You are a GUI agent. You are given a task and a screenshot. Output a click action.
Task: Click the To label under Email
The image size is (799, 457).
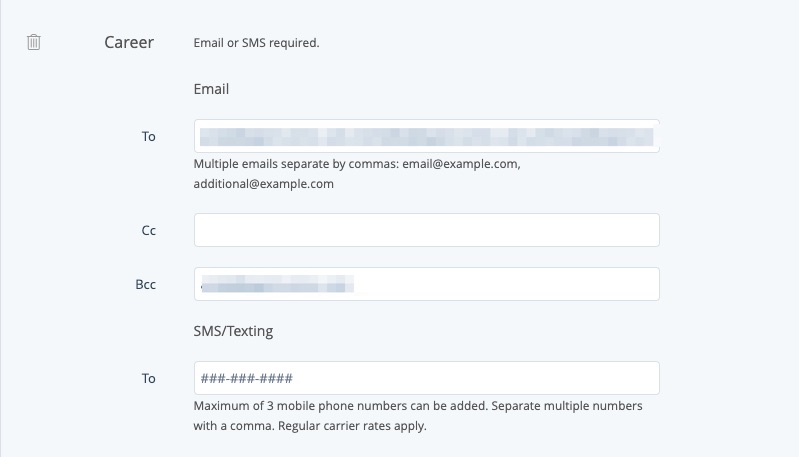pos(148,136)
